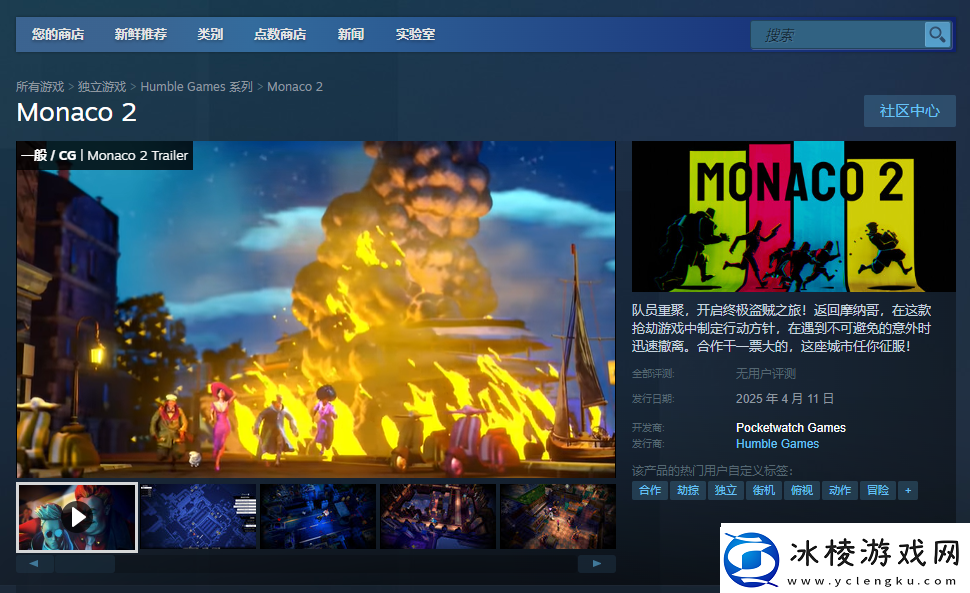This screenshot has height=593, width=970.
Task: Expand the 类别 dropdown menu
Action: tap(210, 35)
